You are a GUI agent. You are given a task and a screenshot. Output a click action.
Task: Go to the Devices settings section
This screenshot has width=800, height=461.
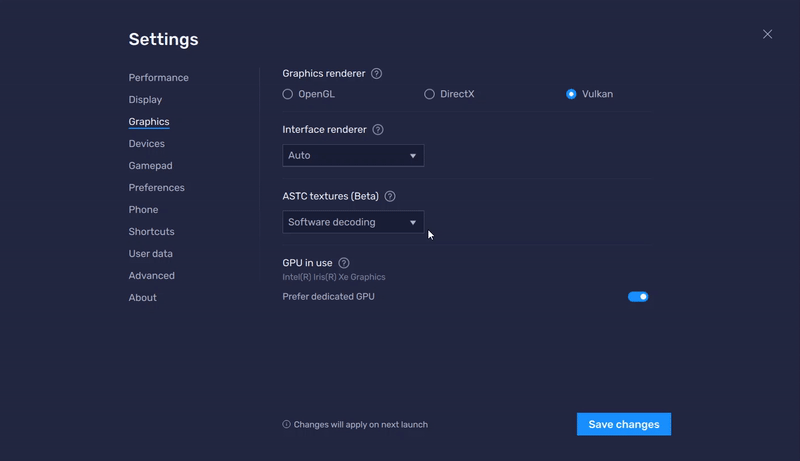pos(146,144)
